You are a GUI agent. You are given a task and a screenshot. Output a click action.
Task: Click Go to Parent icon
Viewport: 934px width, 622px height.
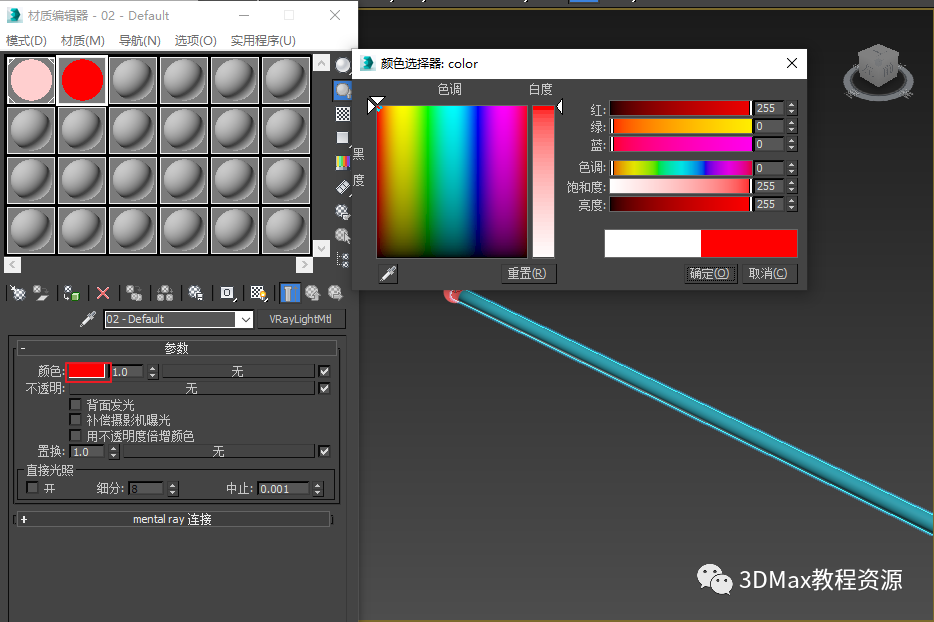point(312,293)
